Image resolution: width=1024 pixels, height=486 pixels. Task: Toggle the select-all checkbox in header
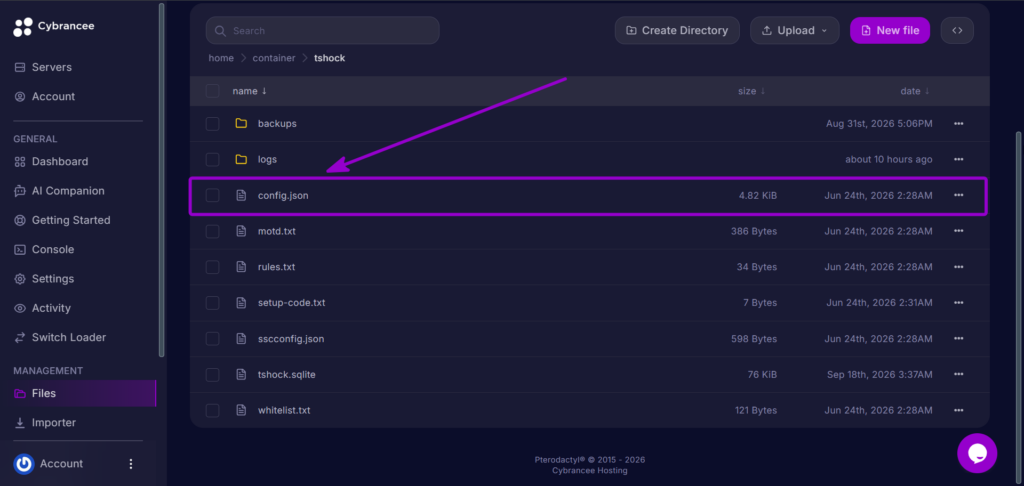pos(212,91)
